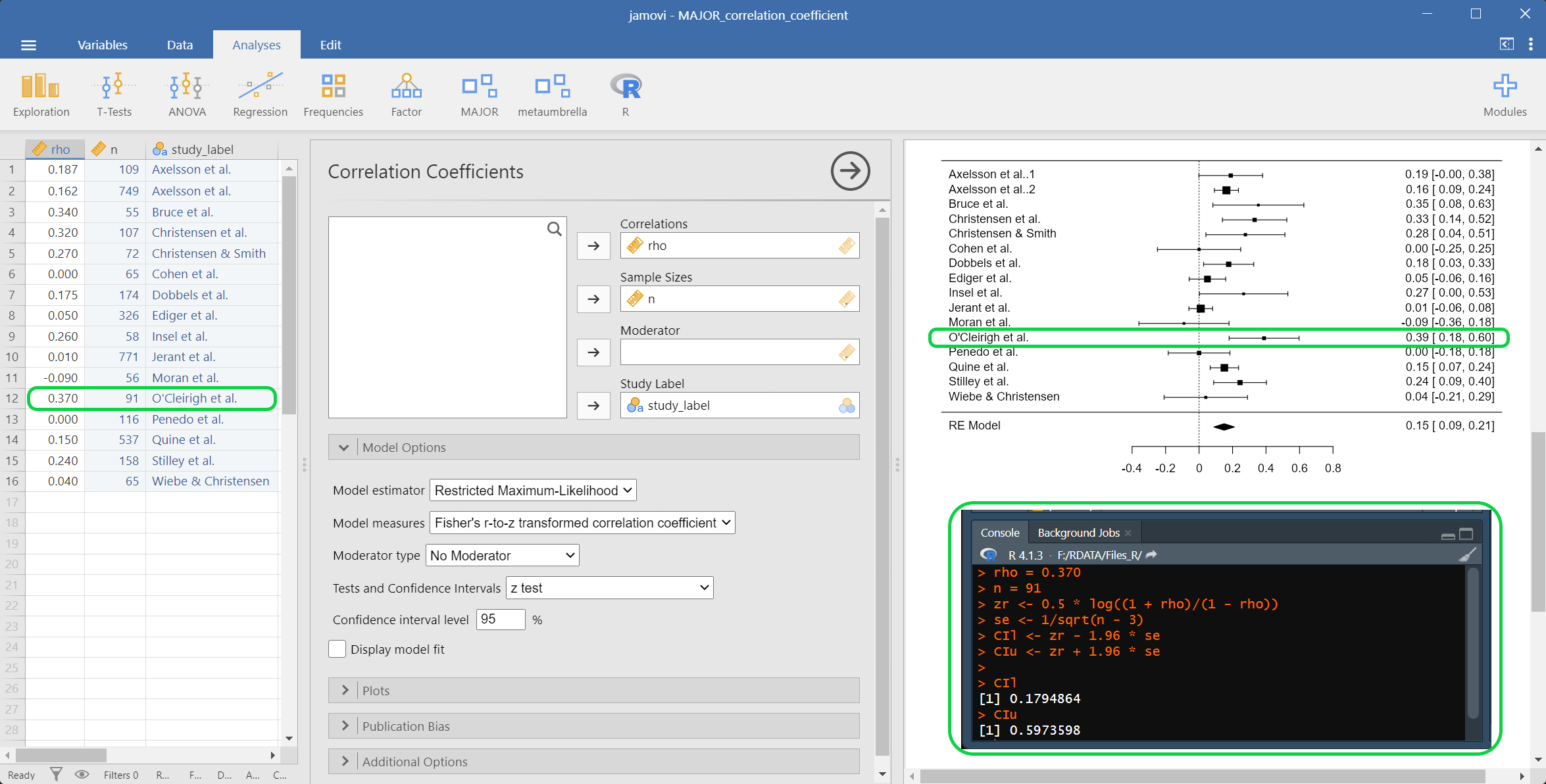Select the O'Cleirigh et al. data cell
The width and height of the screenshot is (1546, 784).
pyautogui.click(x=212, y=398)
